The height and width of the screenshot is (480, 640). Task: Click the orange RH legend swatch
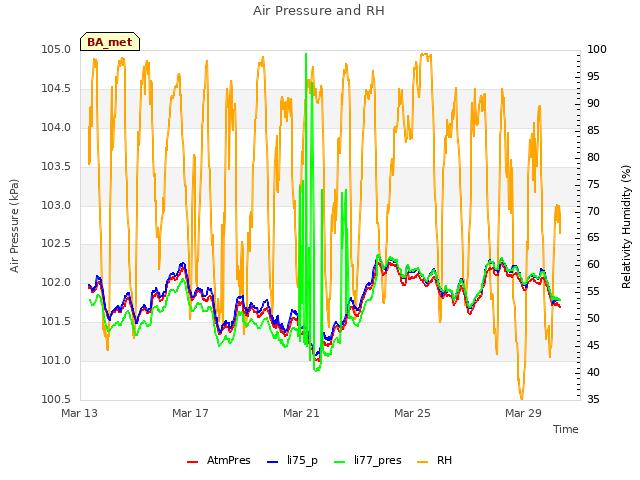pyautogui.click(x=422, y=462)
